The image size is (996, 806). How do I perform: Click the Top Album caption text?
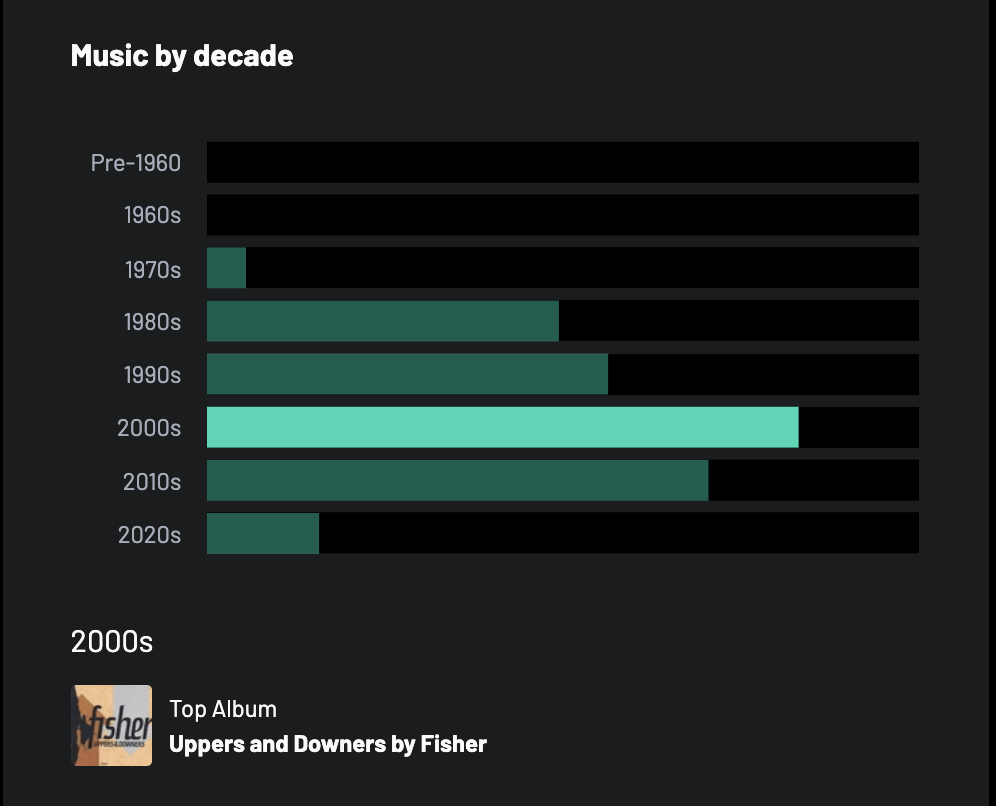point(223,709)
